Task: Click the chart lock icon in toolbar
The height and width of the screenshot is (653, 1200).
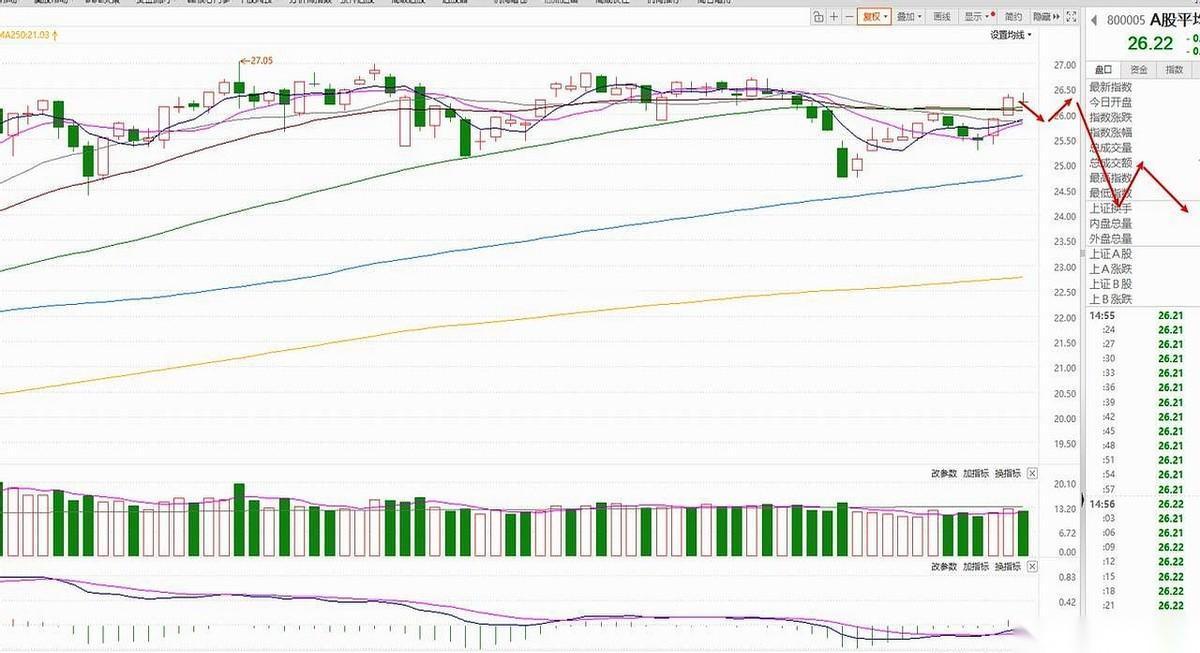Action: (818, 17)
